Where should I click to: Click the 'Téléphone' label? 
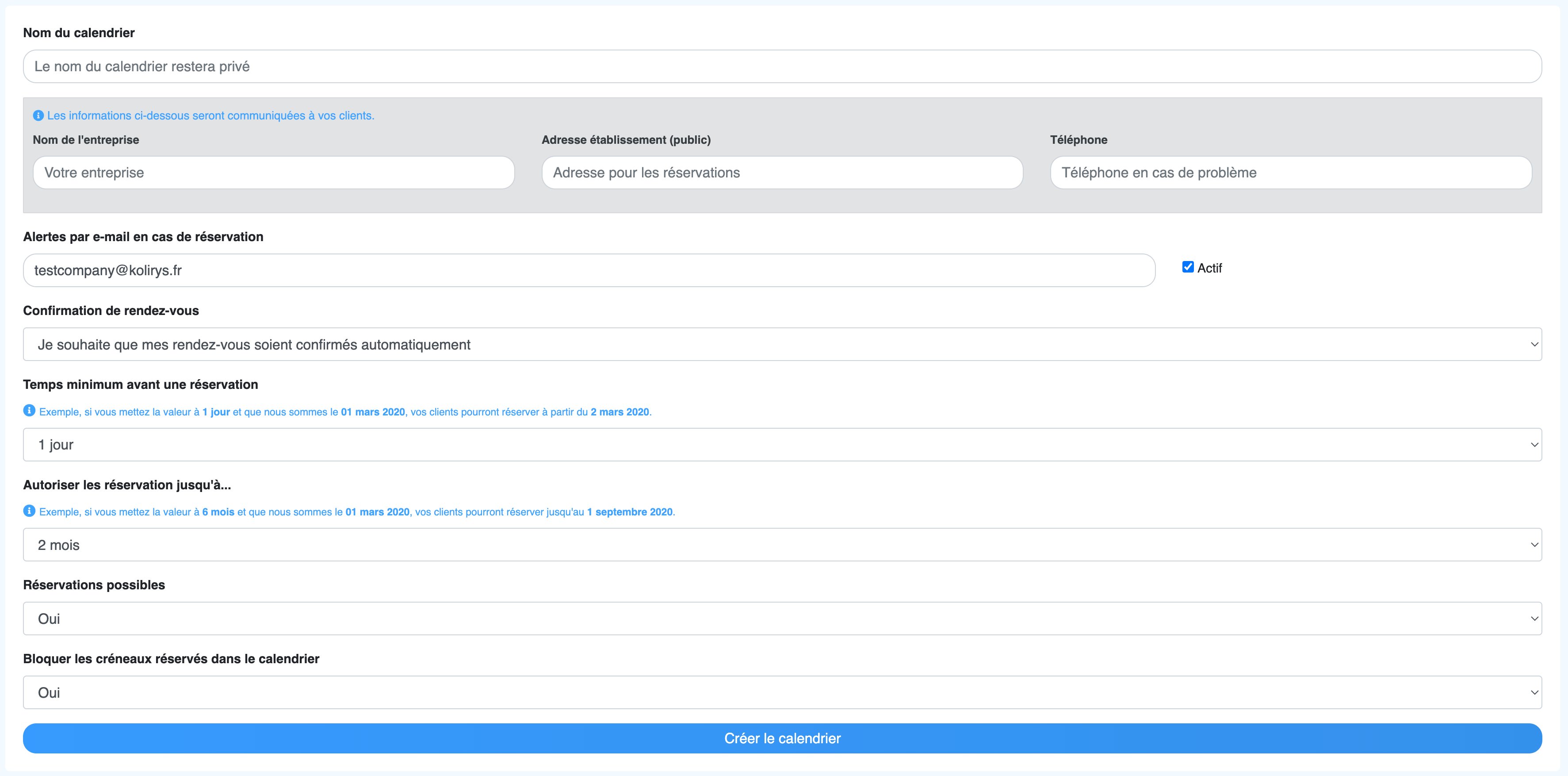1078,140
